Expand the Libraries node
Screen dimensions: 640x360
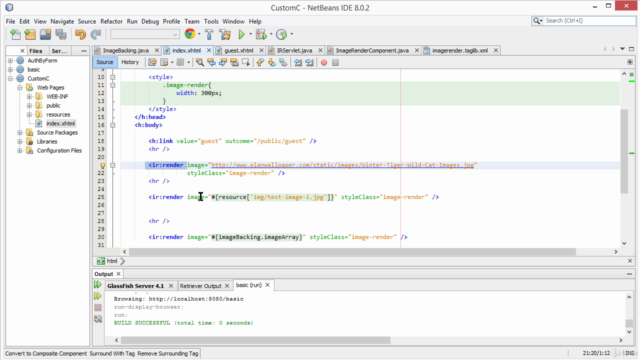20,142
